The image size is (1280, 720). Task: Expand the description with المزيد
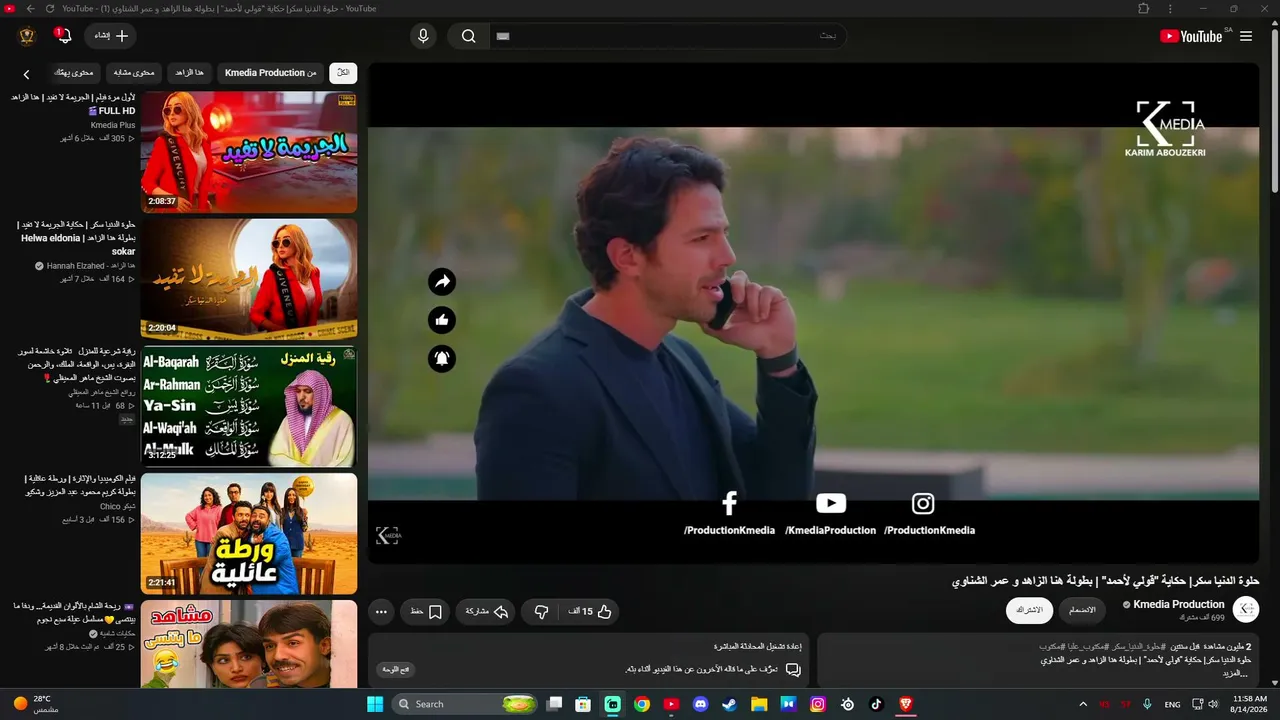click(1233, 673)
